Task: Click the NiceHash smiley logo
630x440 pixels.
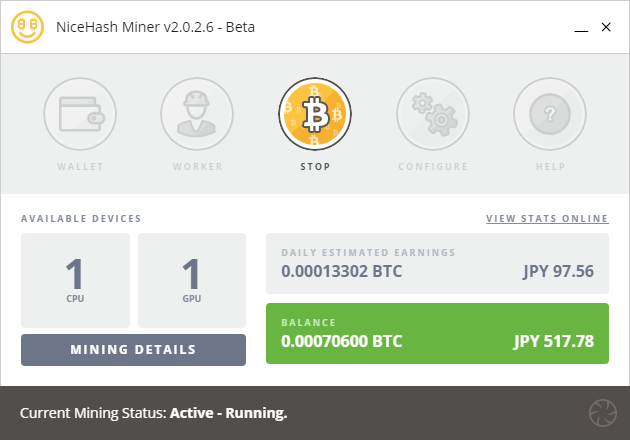Action: 28,27
